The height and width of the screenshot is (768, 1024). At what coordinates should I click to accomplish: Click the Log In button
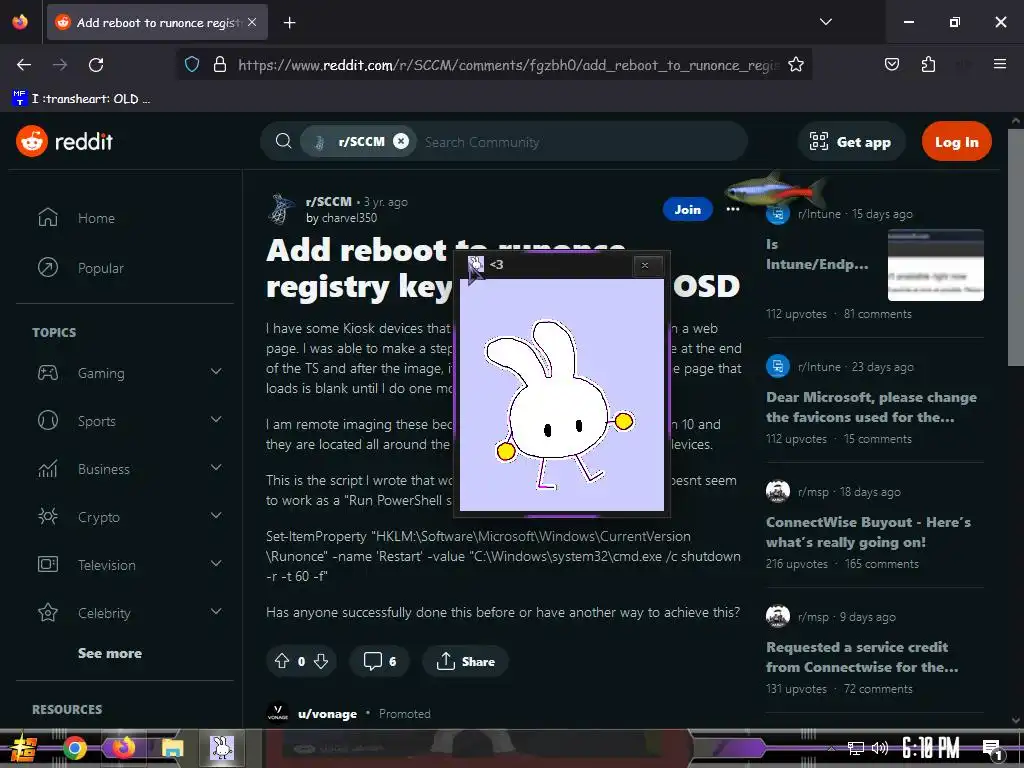(956, 141)
